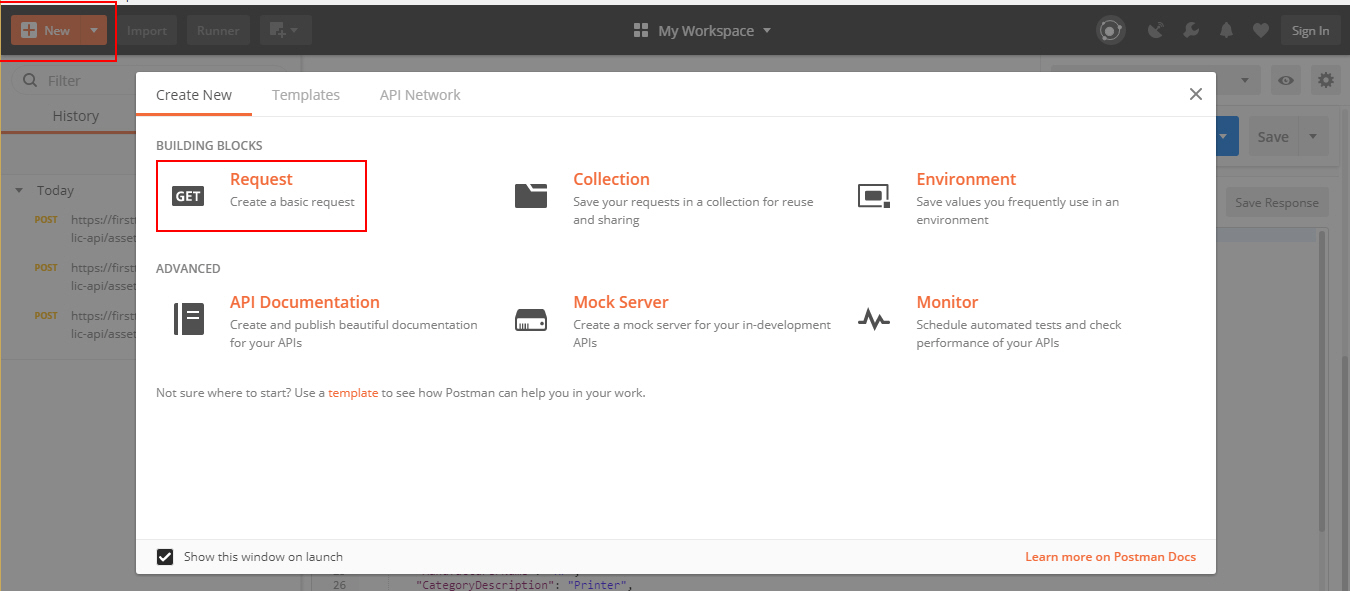Open the manage environments gear icon
This screenshot has height=591, width=1350.
pos(1326,81)
